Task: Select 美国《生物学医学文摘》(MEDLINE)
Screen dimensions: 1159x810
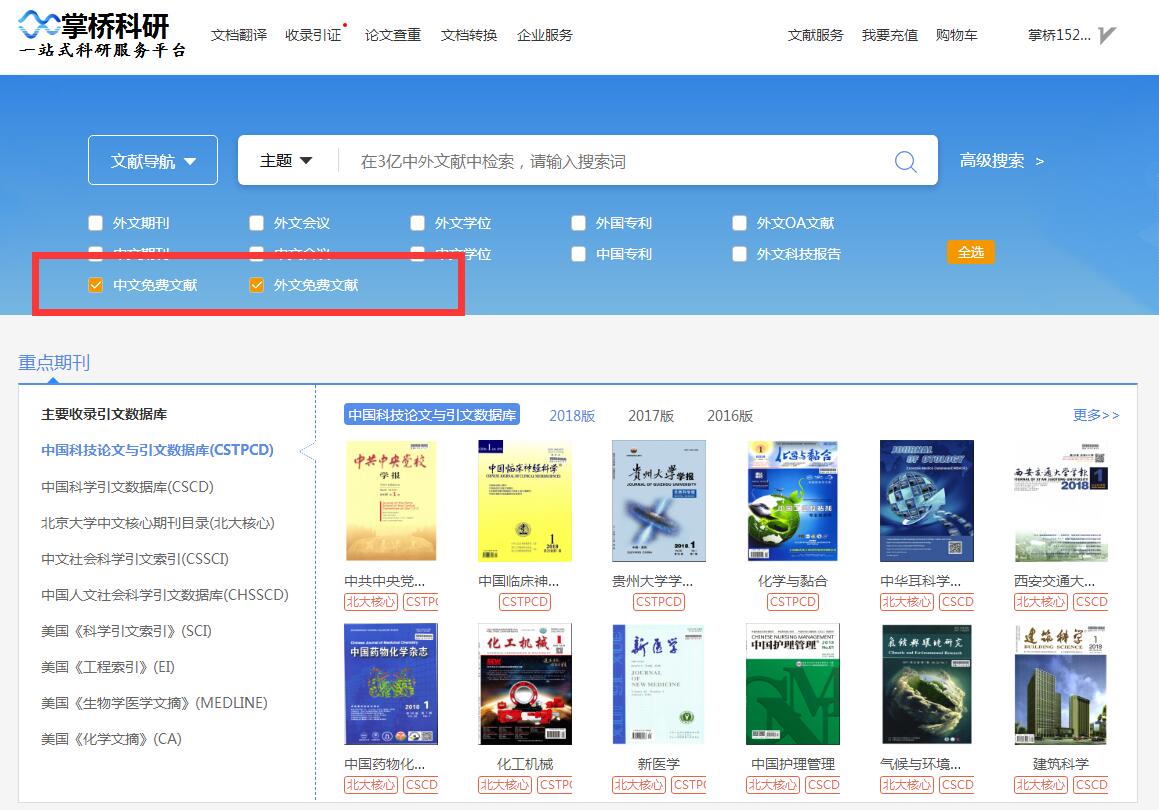Action: tap(154, 703)
